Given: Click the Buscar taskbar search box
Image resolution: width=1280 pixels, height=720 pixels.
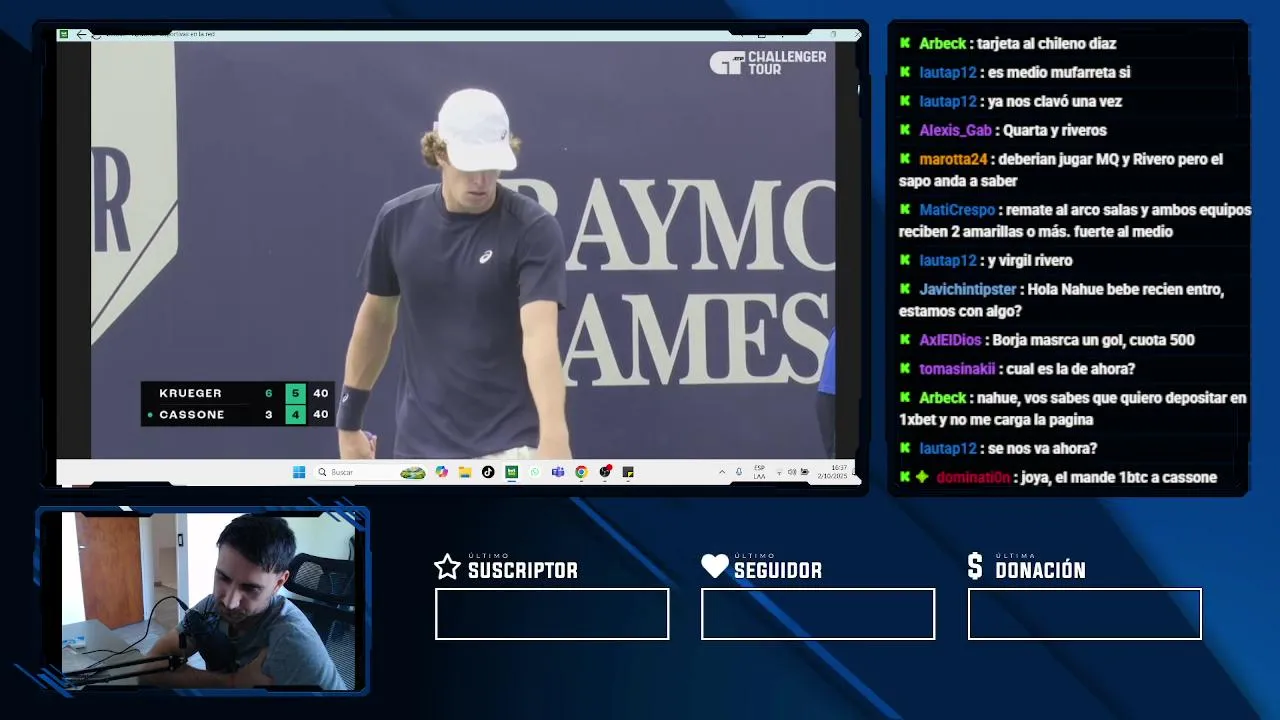Looking at the screenshot, I should 372,472.
